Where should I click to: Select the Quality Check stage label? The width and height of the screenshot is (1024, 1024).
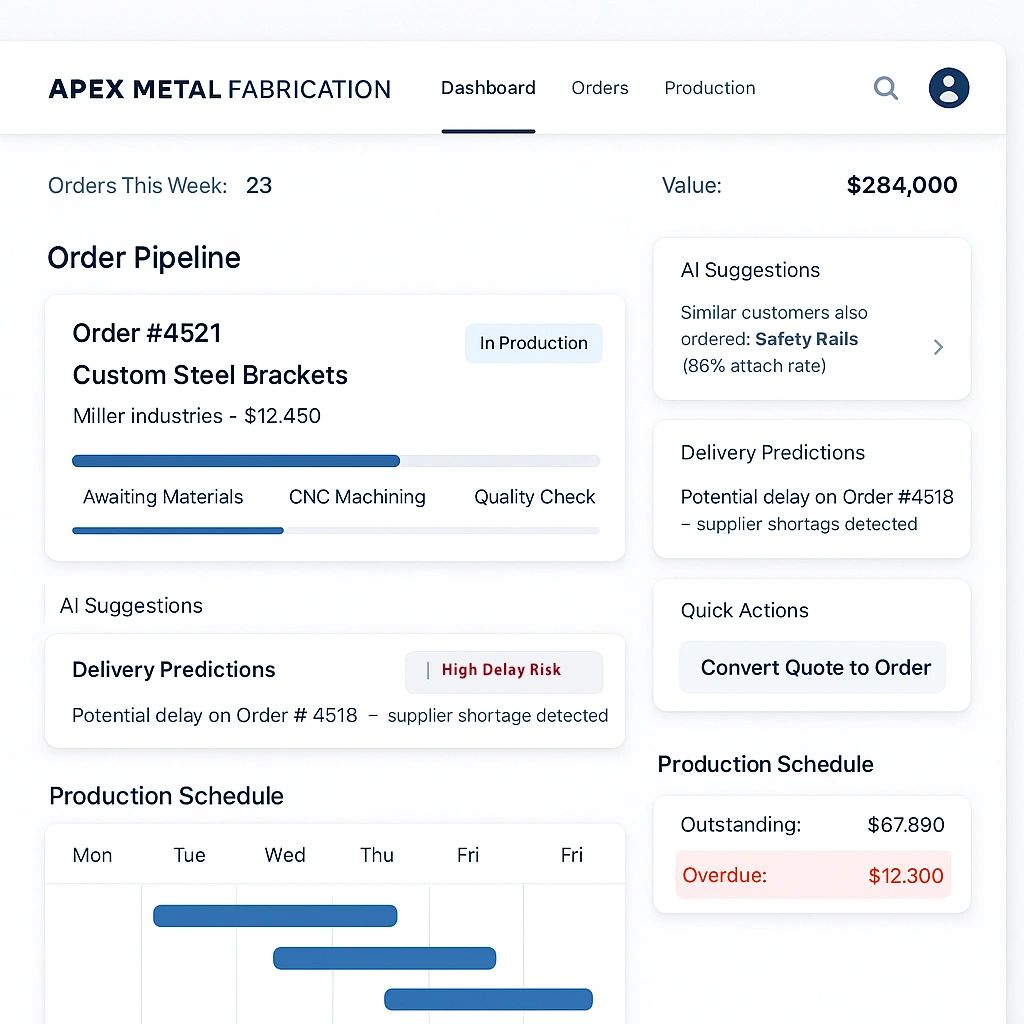tap(534, 497)
